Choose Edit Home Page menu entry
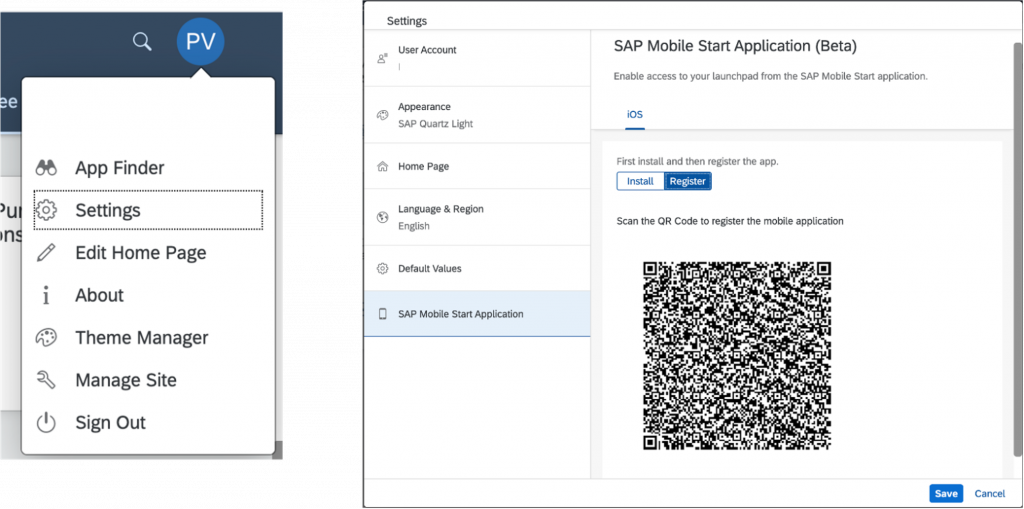1024x509 pixels. click(148, 253)
